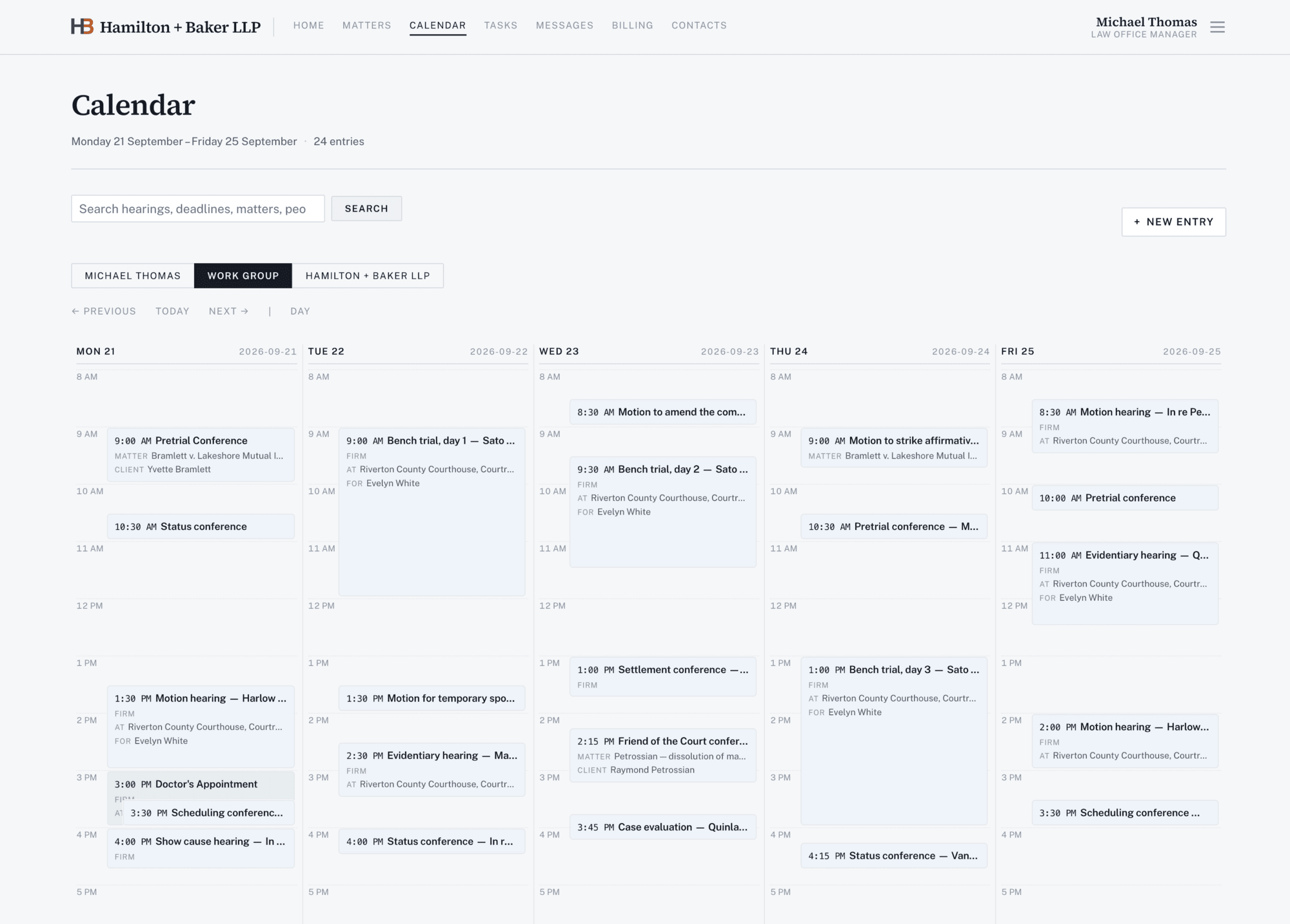Click the search hearings input field
The width and height of the screenshot is (1290, 924).
tap(198, 209)
